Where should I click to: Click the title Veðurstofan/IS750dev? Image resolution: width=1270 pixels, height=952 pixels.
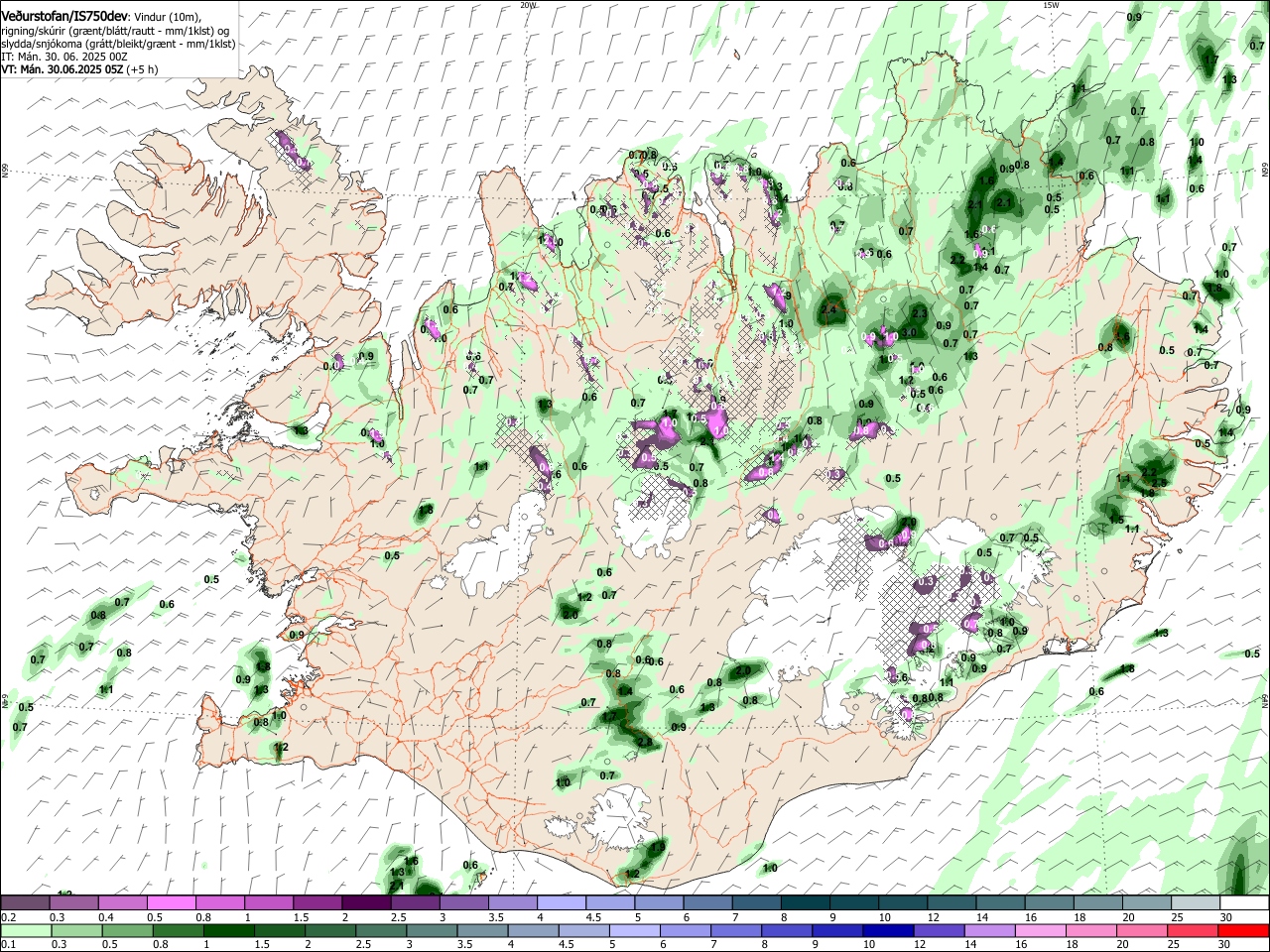[x=64, y=17]
